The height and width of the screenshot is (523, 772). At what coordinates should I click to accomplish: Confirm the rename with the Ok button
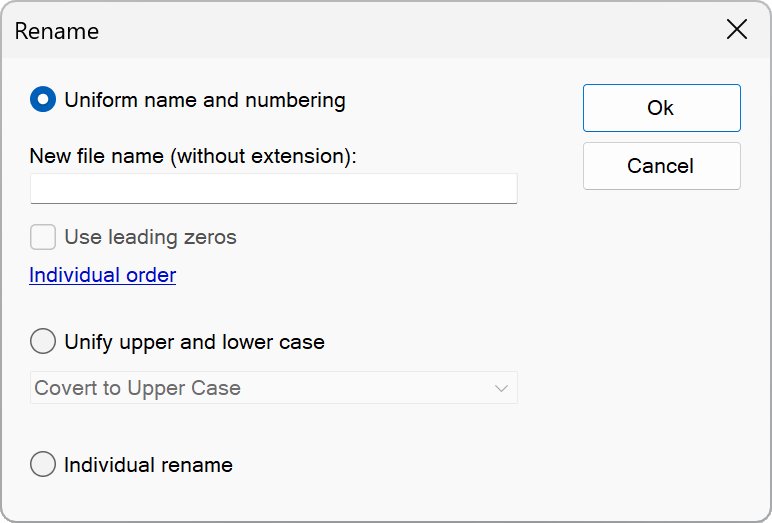pos(661,108)
